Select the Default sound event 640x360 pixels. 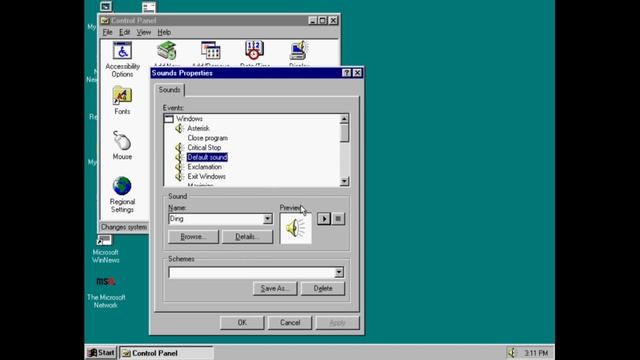coord(207,157)
